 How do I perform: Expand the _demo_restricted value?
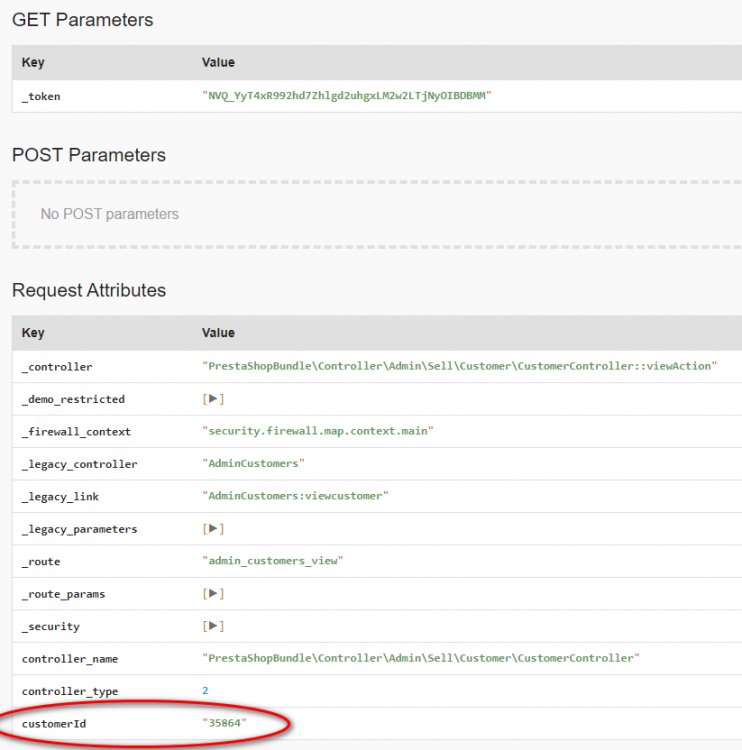tap(215, 399)
